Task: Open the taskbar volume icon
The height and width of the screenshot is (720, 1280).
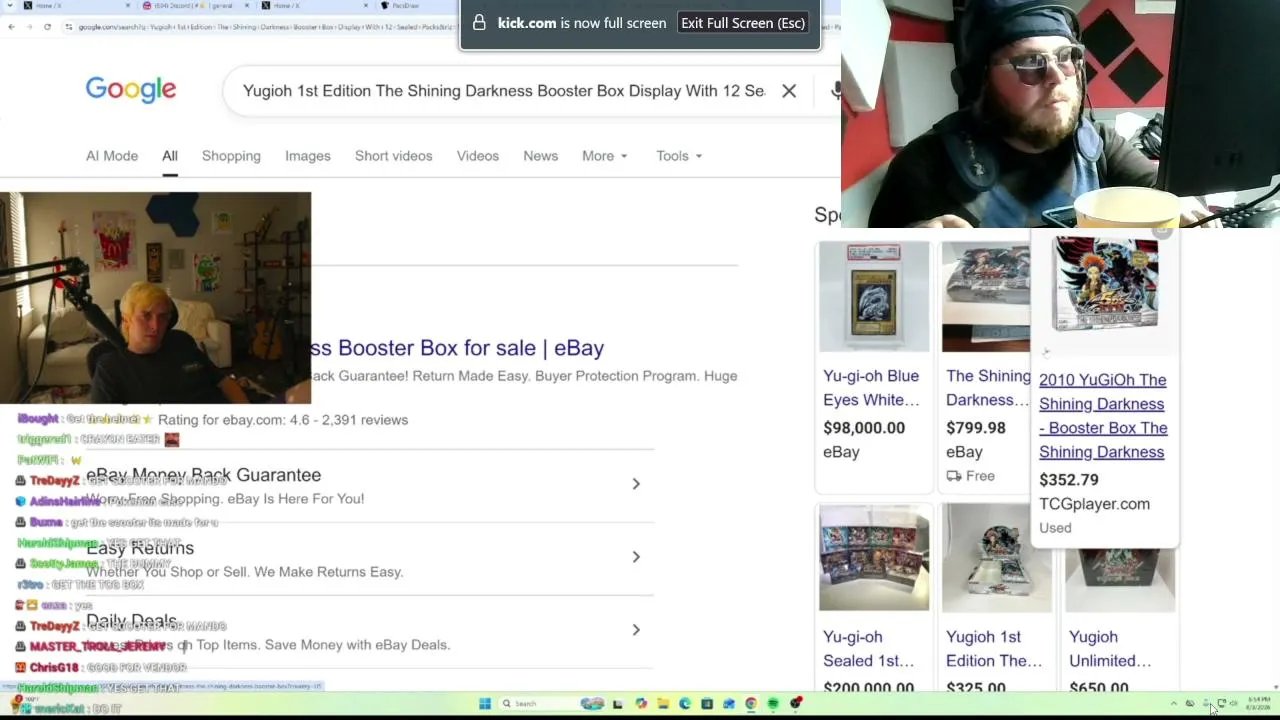Action: point(1236,704)
